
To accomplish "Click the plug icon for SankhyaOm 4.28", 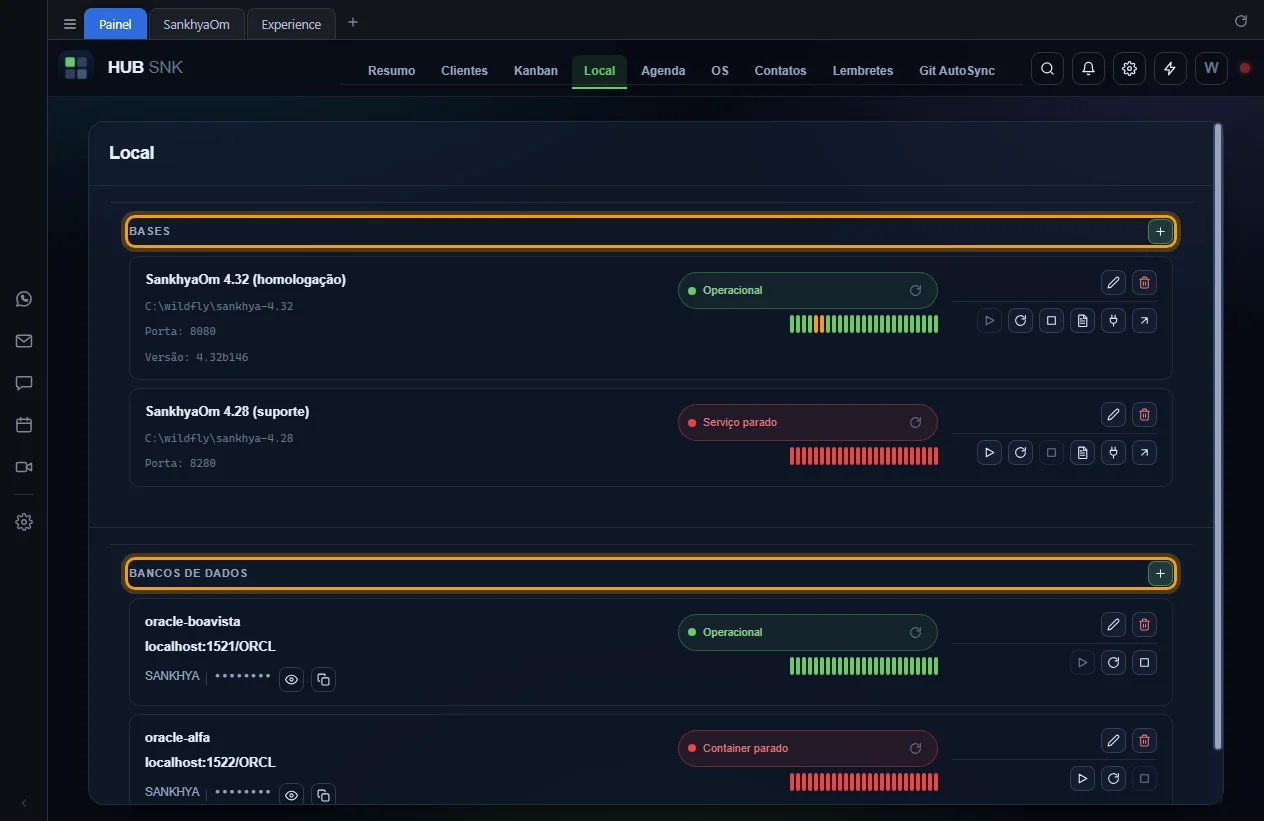I will click(x=1113, y=453).
